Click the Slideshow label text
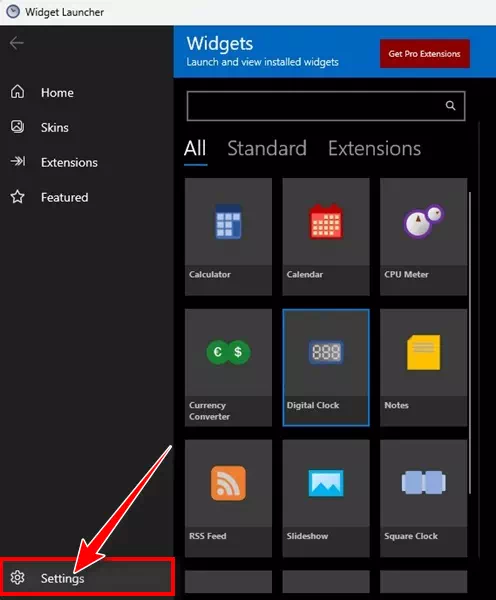The height and width of the screenshot is (600, 496). click(x=307, y=536)
